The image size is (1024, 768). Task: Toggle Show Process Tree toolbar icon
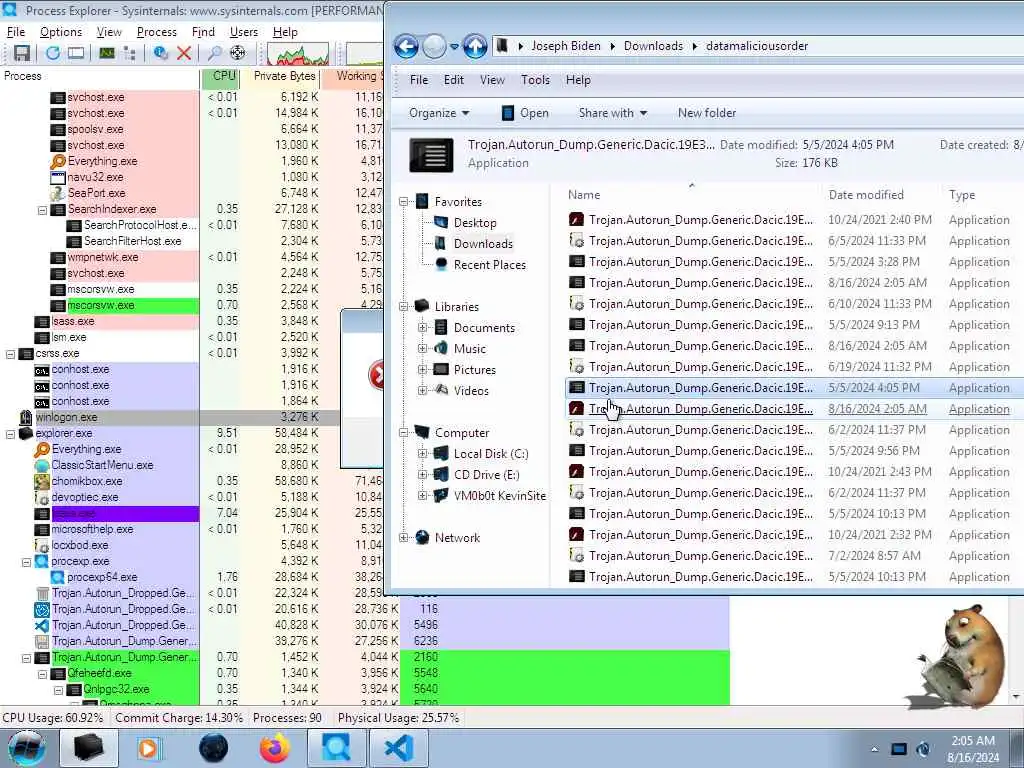(x=129, y=54)
